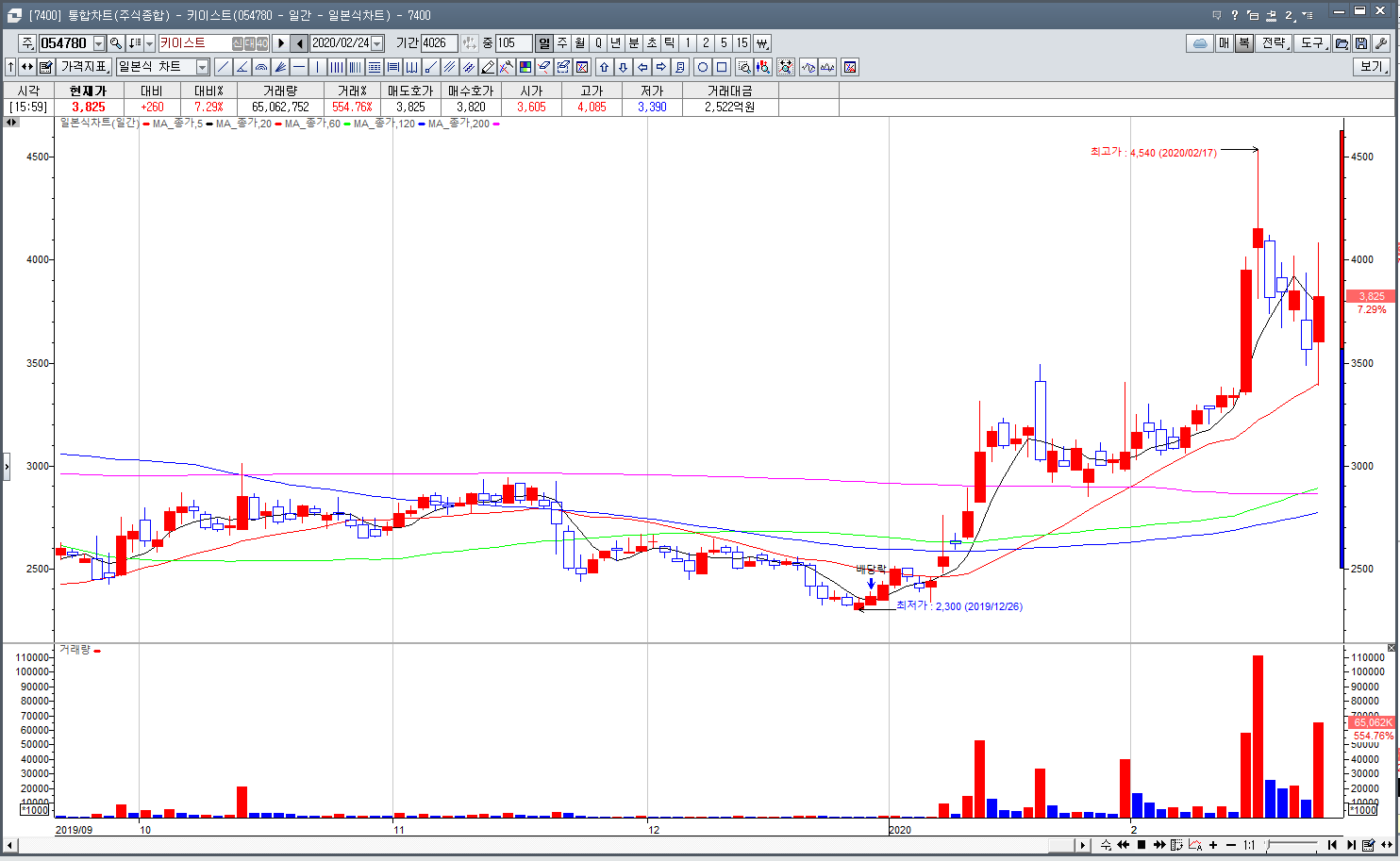1400x861 pixels.
Task: Click the 105 candle count input field
Action: (513, 43)
